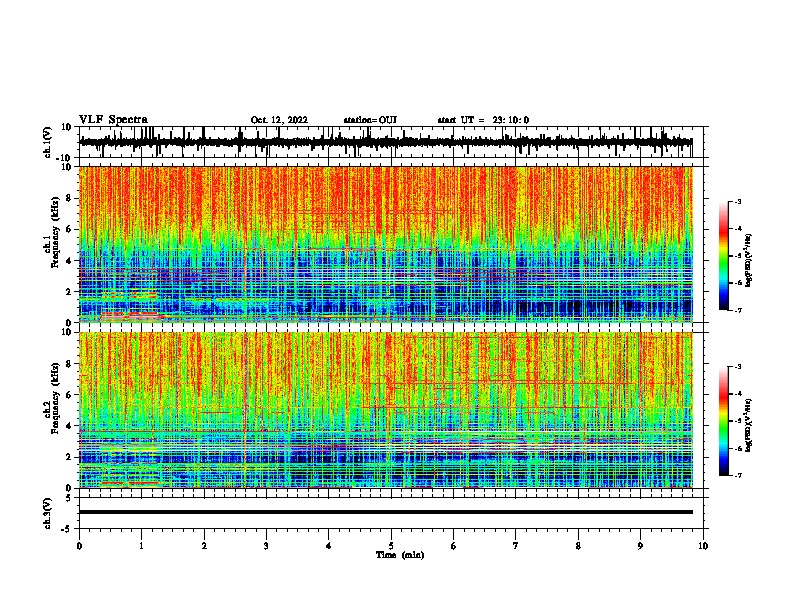Click time axis tick label "3"
This screenshot has height=612, width=792.
[266, 546]
